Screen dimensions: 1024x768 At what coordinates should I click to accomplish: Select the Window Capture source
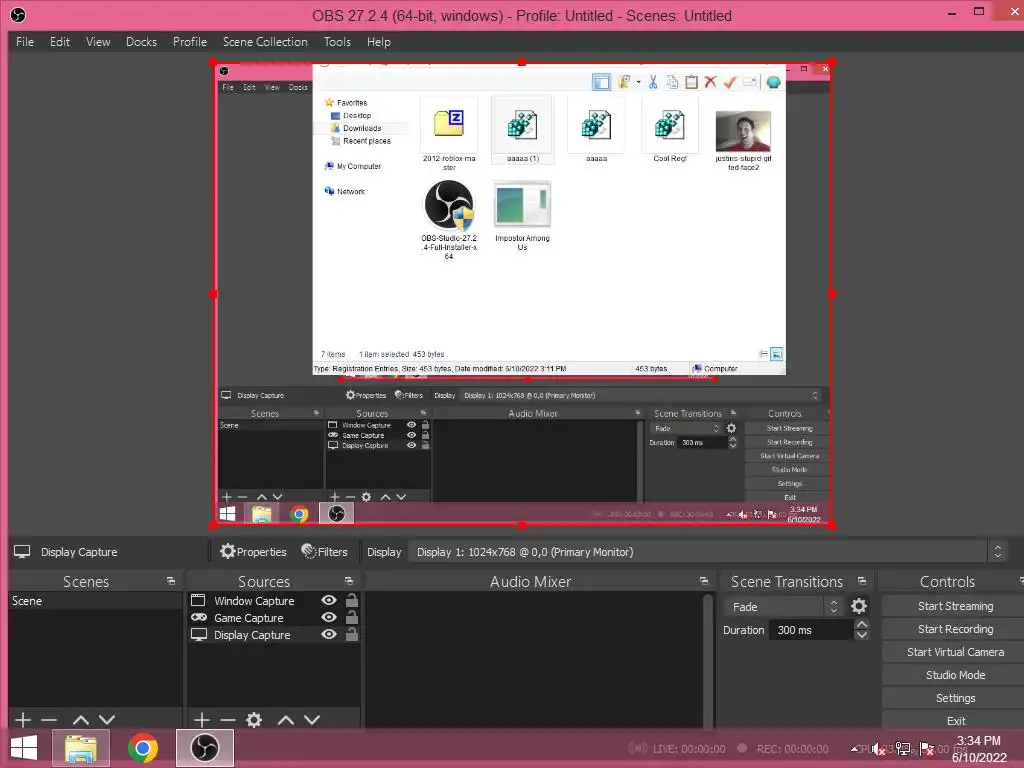coord(253,601)
